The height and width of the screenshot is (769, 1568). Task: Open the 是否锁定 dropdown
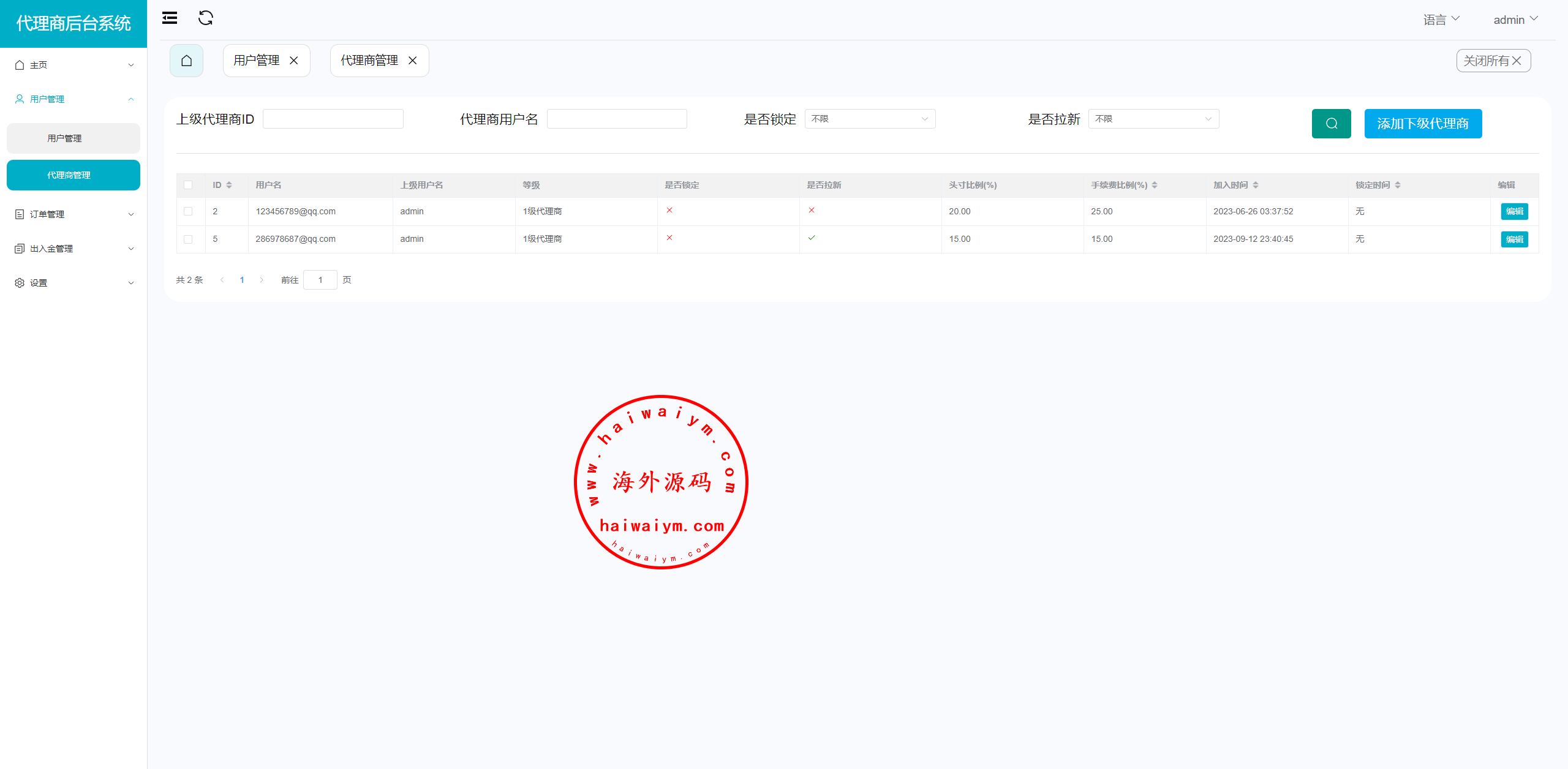(870, 119)
